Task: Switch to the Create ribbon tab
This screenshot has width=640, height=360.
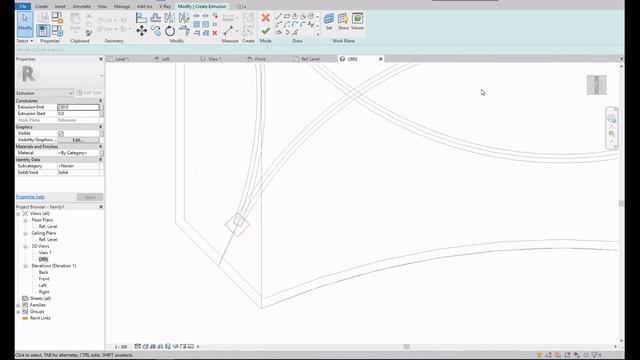Action: tap(41, 7)
